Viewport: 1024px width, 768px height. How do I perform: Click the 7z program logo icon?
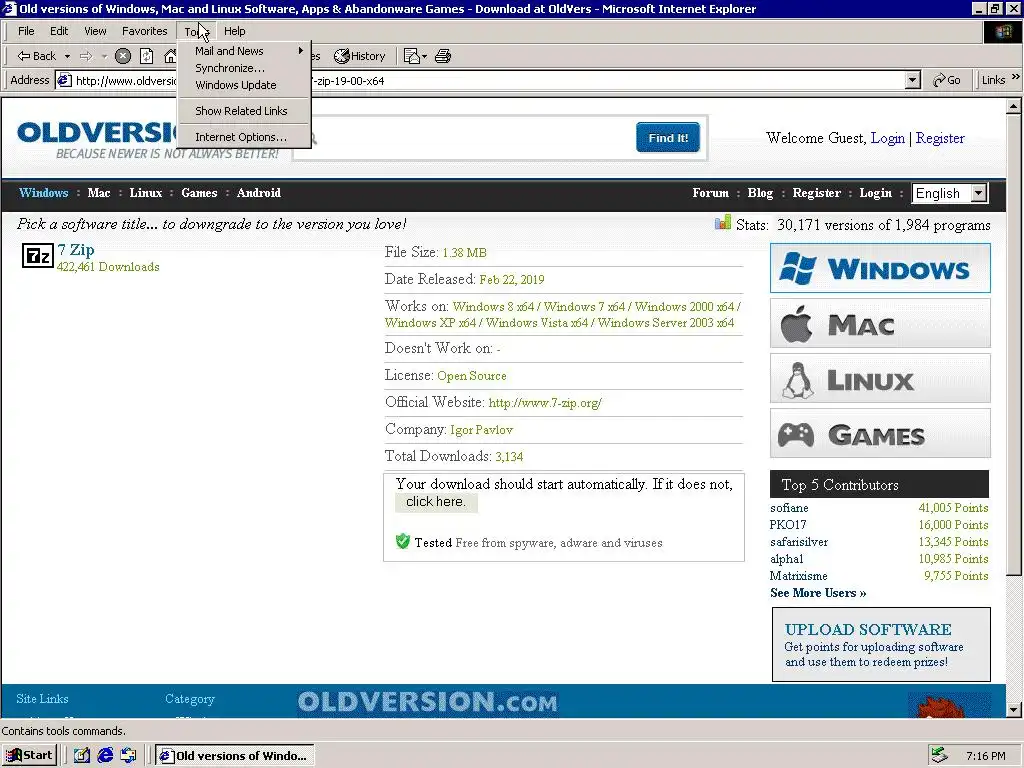pyautogui.click(x=37, y=256)
